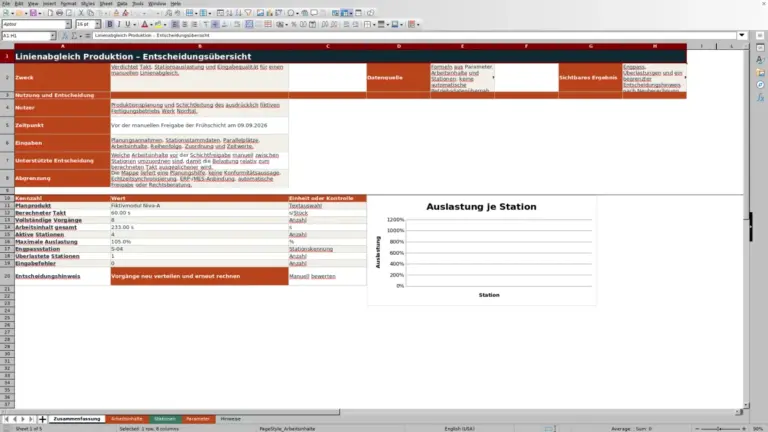Click the zoom slider in status bar
Image resolution: width=768 pixels, height=432 pixels.
[720, 429]
